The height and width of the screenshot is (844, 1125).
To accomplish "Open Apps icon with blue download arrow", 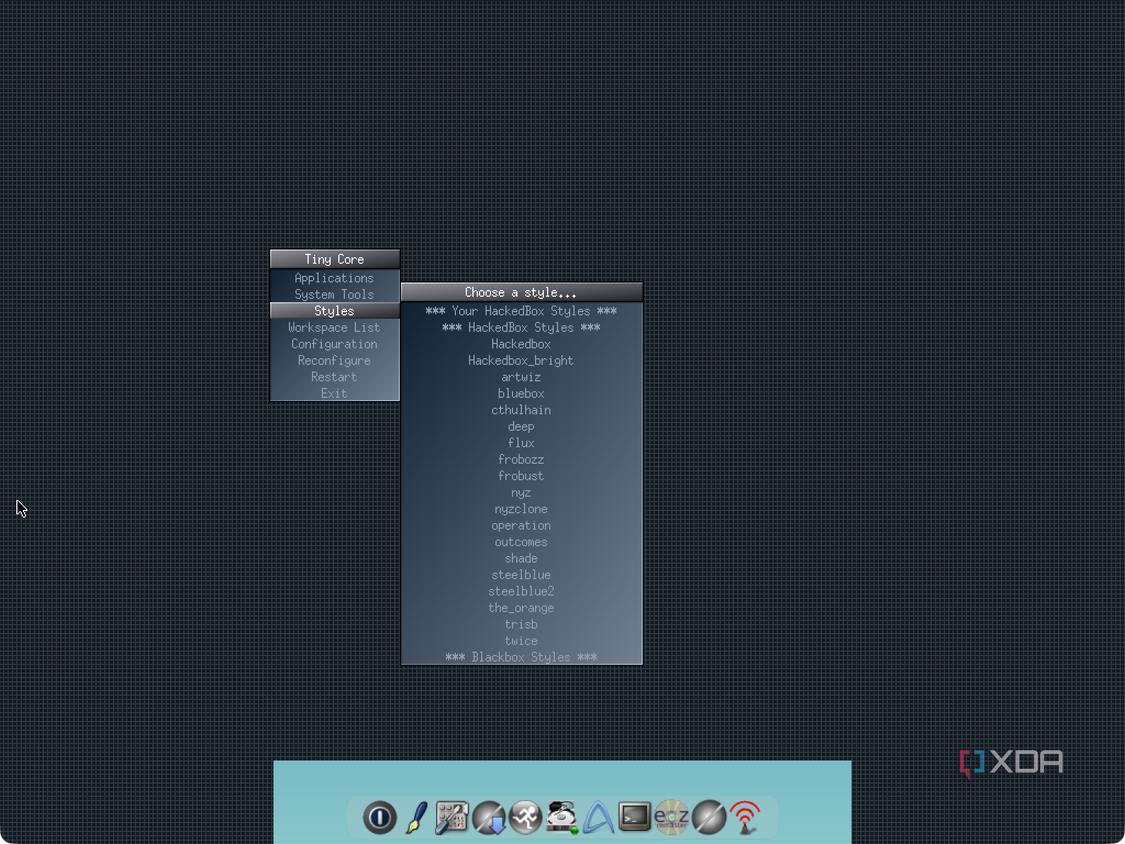I will (x=489, y=817).
